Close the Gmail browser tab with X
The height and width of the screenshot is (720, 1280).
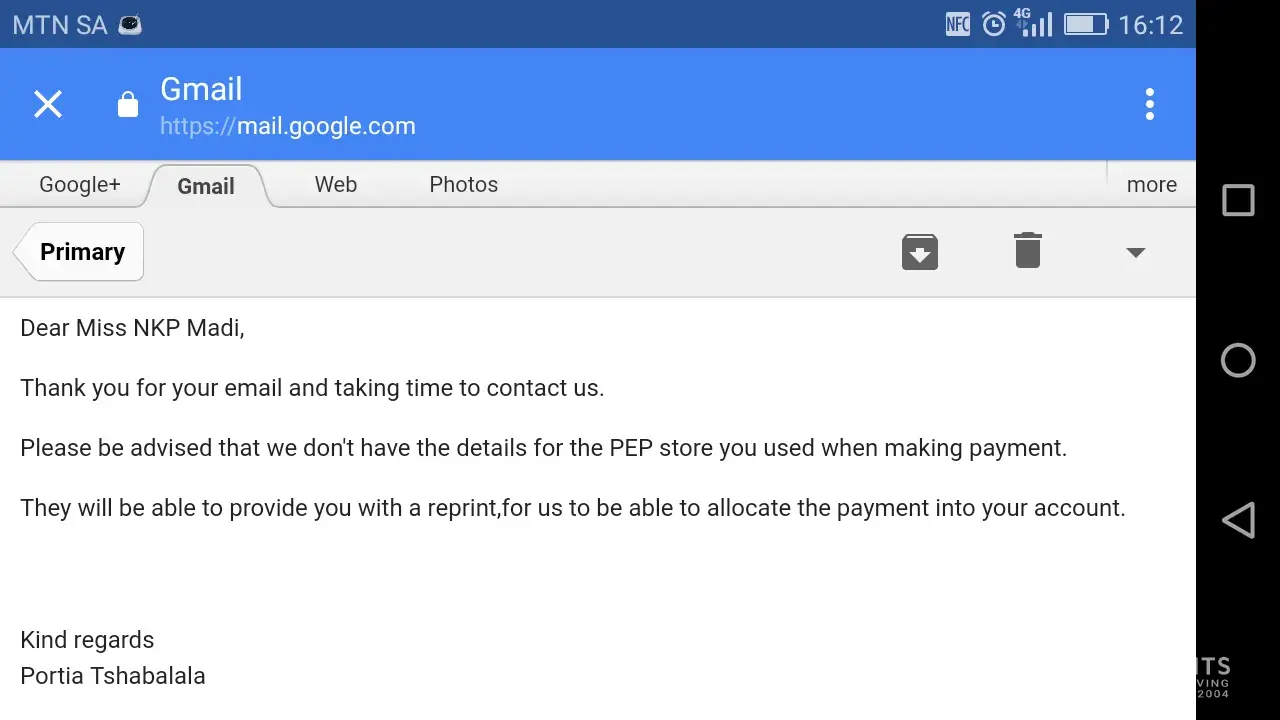(x=48, y=104)
